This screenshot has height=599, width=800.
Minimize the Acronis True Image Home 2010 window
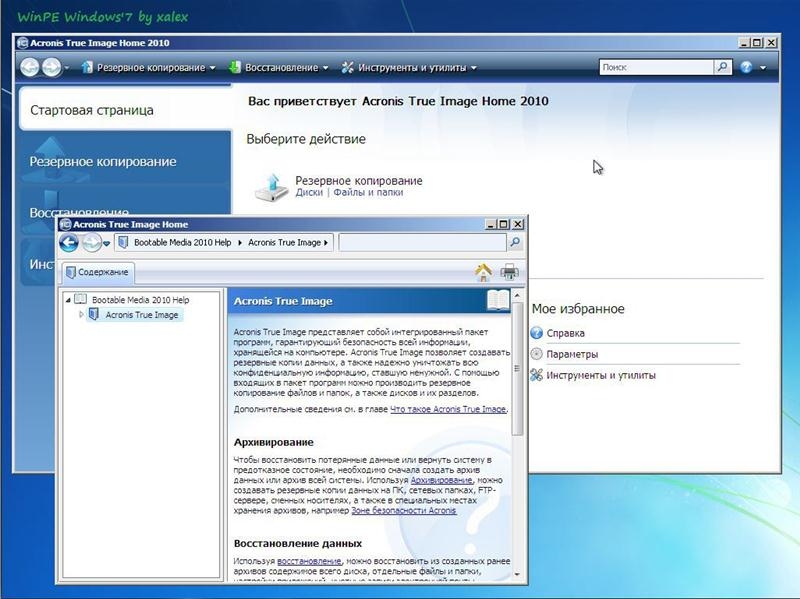click(x=745, y=43)
